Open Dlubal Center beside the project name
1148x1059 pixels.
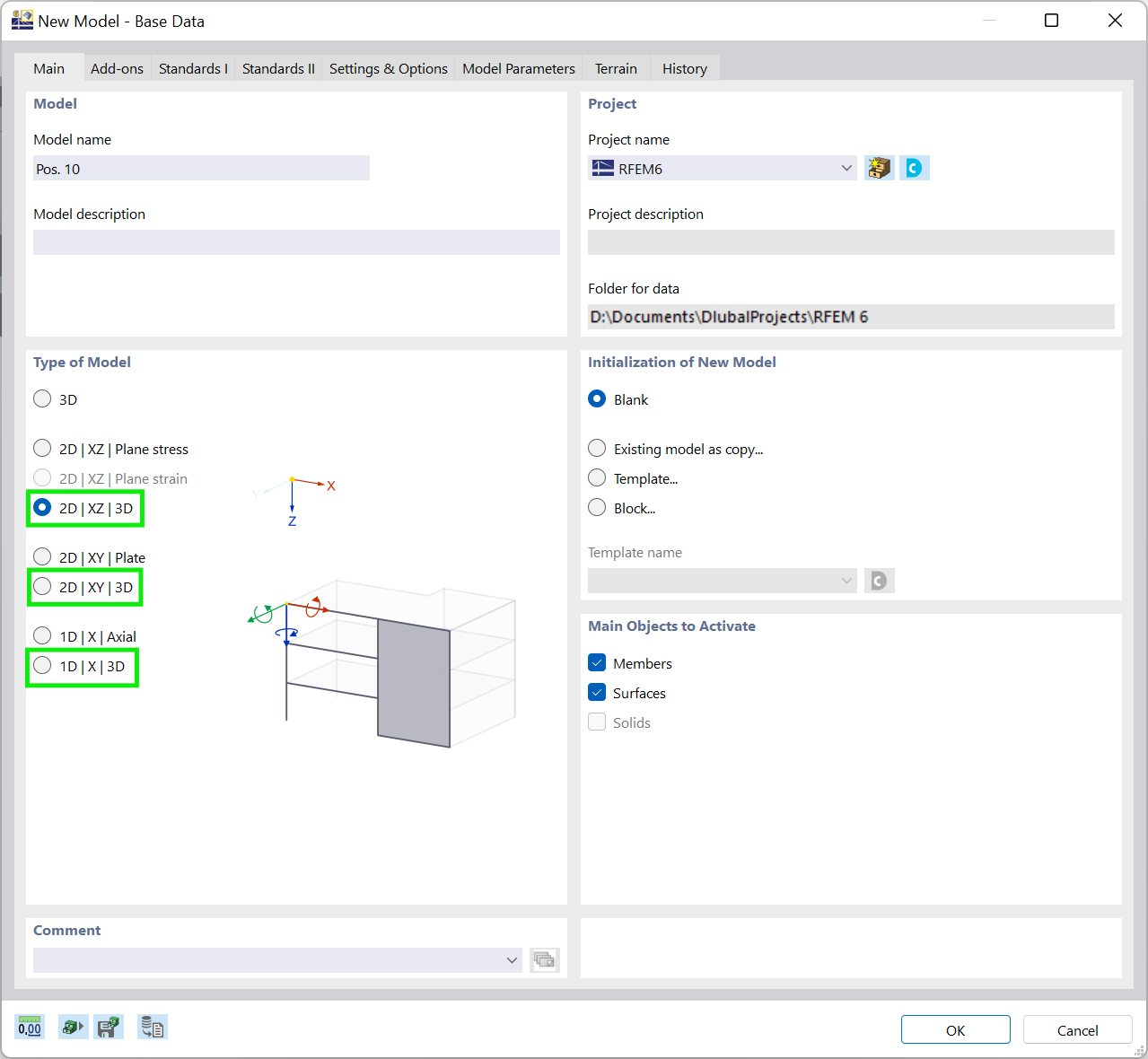click(914, 167)
